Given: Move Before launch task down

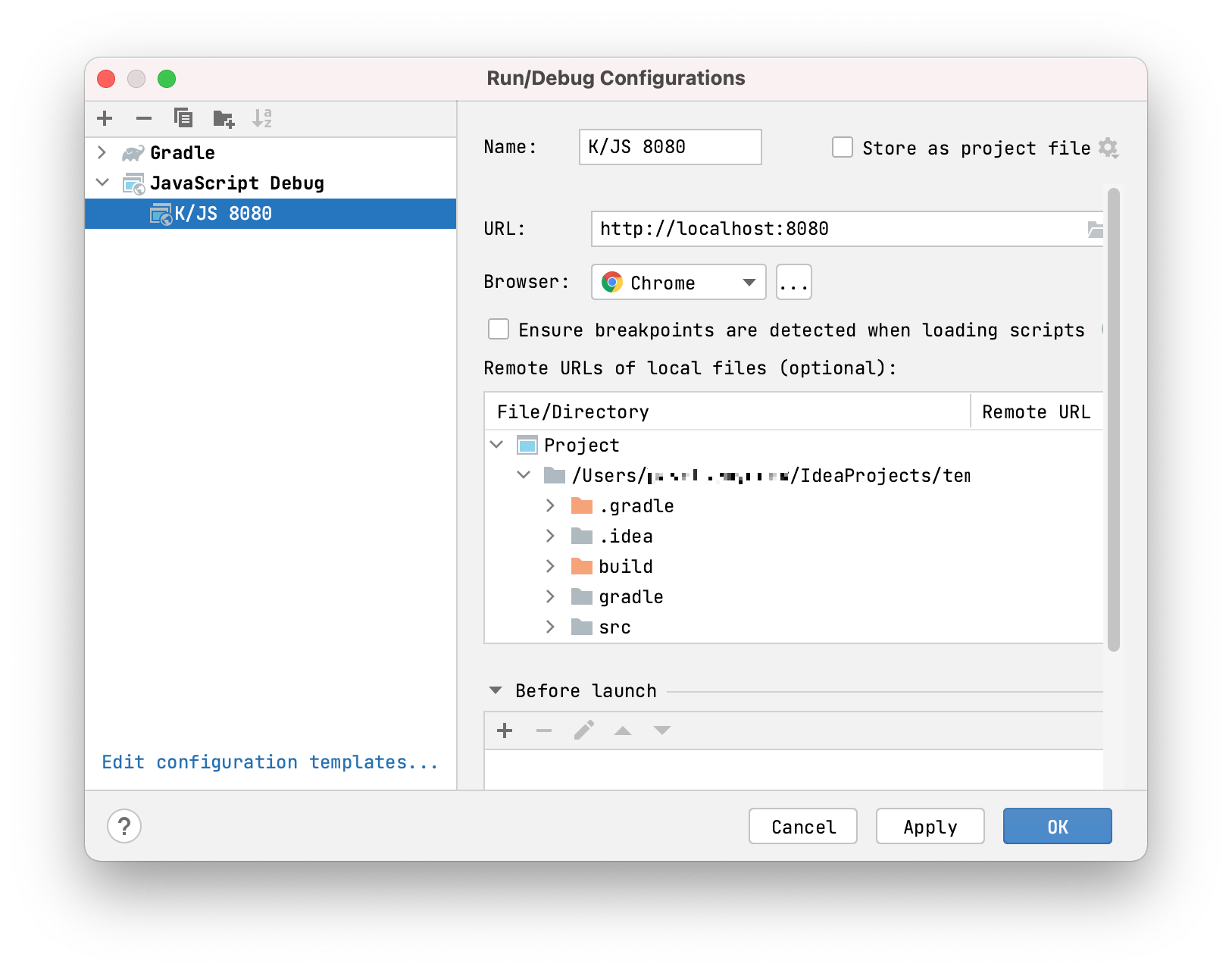Looking at the screenshot, I should coord(662,731).
